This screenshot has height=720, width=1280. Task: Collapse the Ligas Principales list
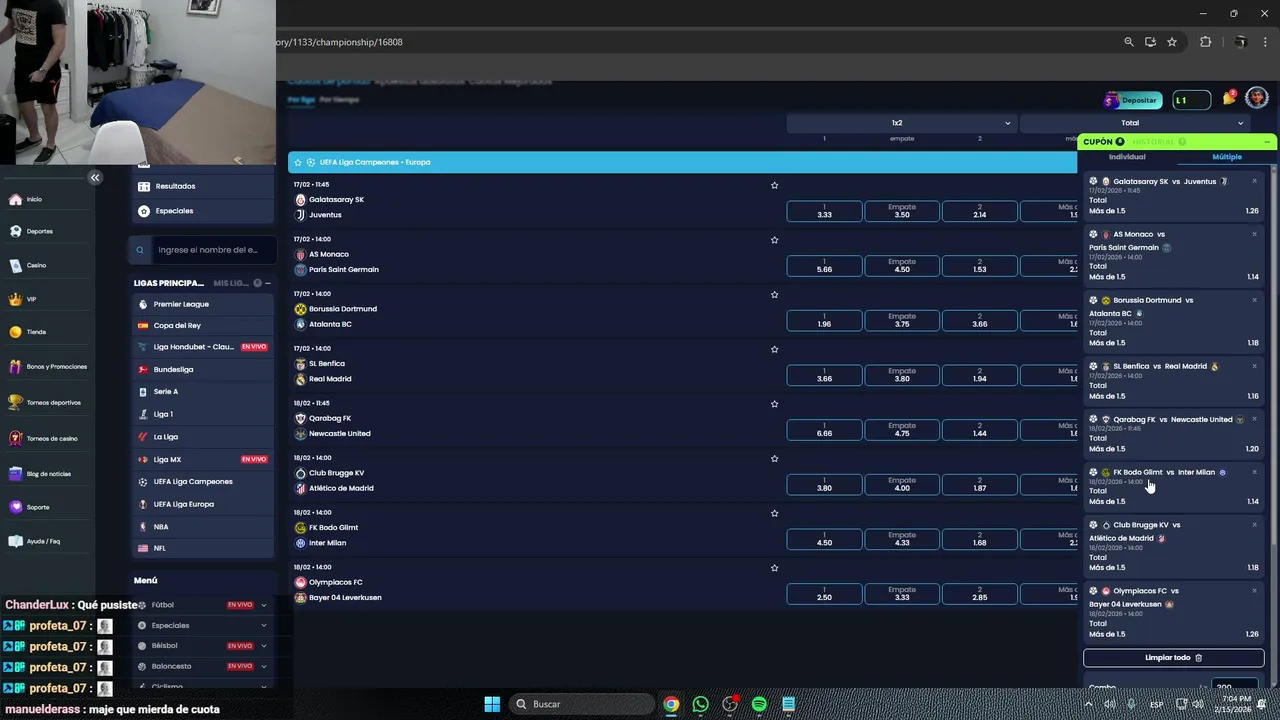(x=268, y=283)
